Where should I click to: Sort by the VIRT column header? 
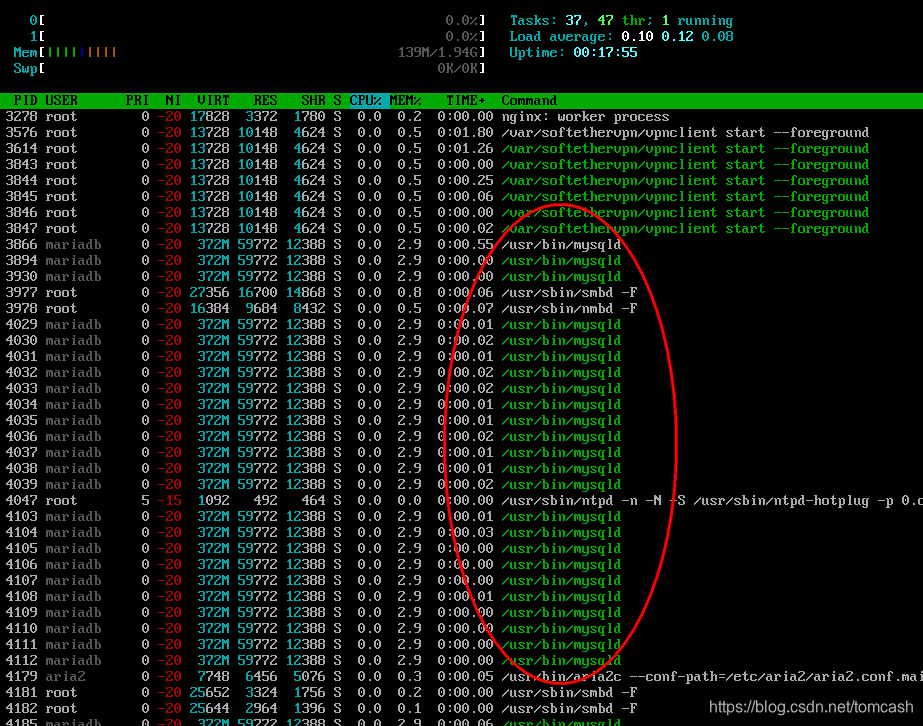click(213, 101)
